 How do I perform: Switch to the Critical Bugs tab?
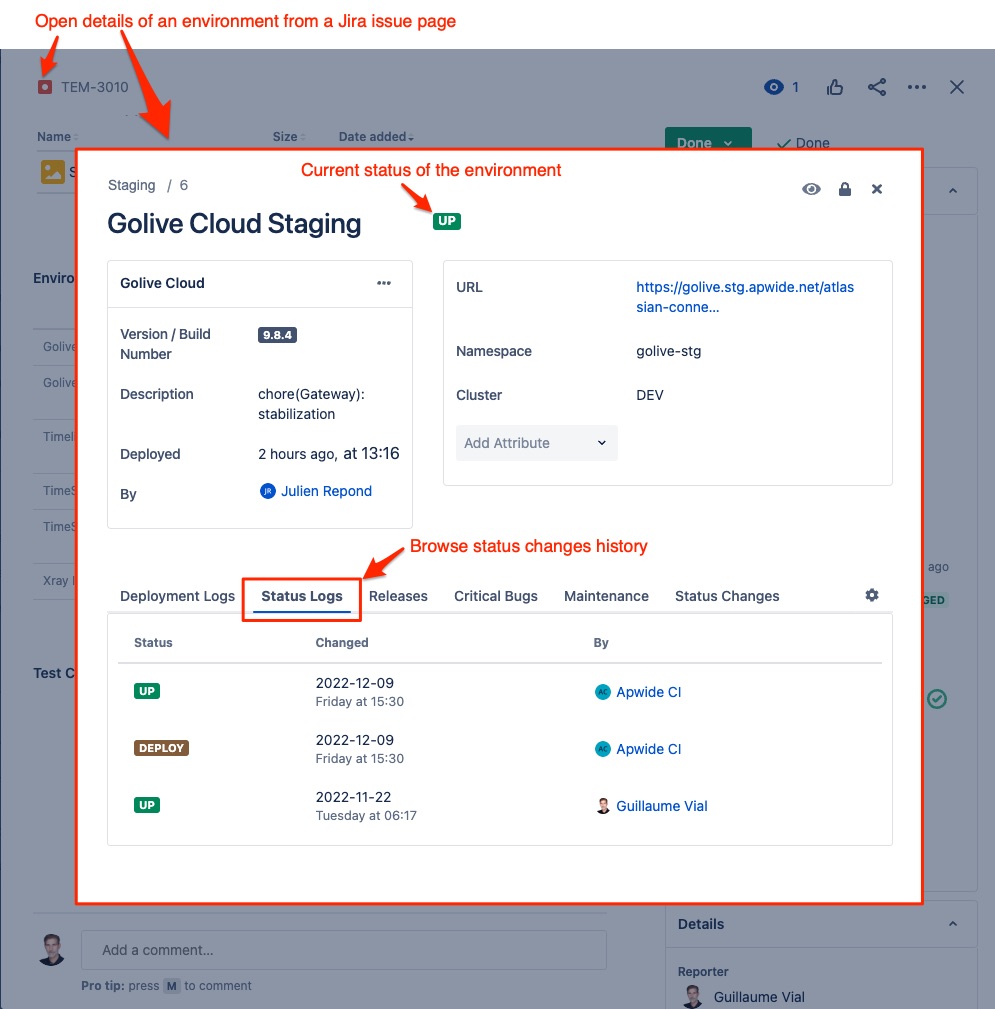point(495,596)
